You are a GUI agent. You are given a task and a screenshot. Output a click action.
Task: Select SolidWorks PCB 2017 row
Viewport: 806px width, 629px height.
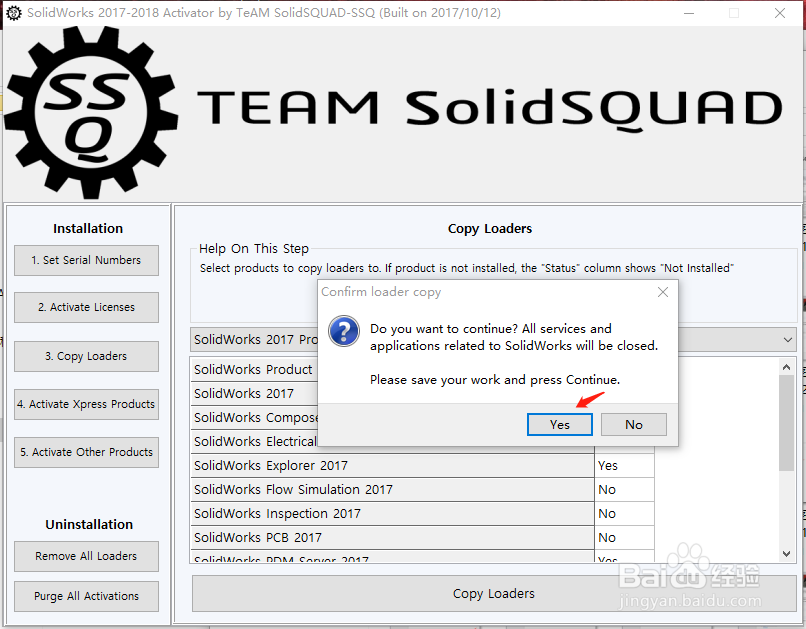tap(393, 538)
